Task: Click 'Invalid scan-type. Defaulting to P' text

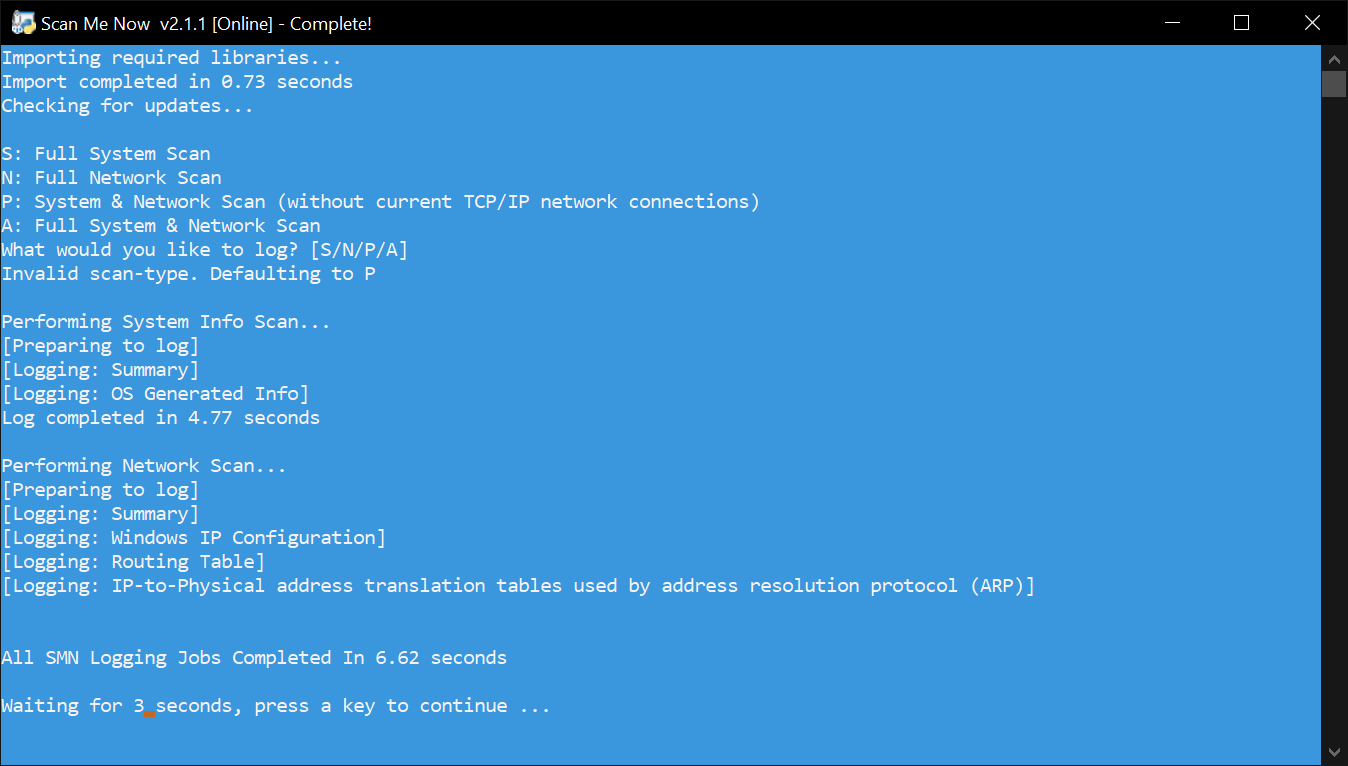Action: [189, 274]
